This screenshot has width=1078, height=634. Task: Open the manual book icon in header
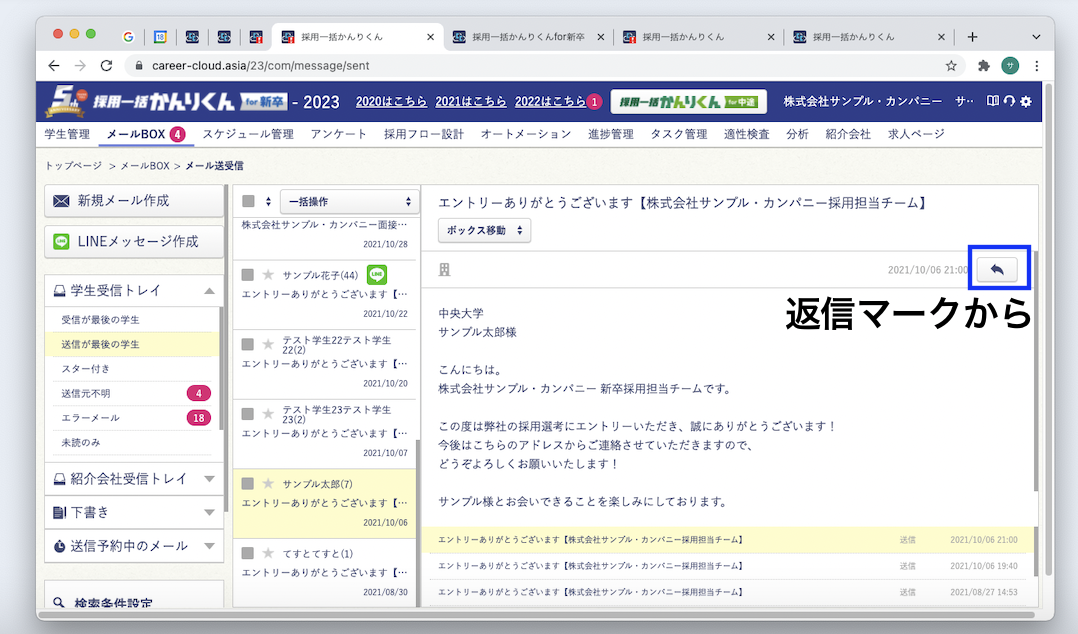(x=993, y=101)
